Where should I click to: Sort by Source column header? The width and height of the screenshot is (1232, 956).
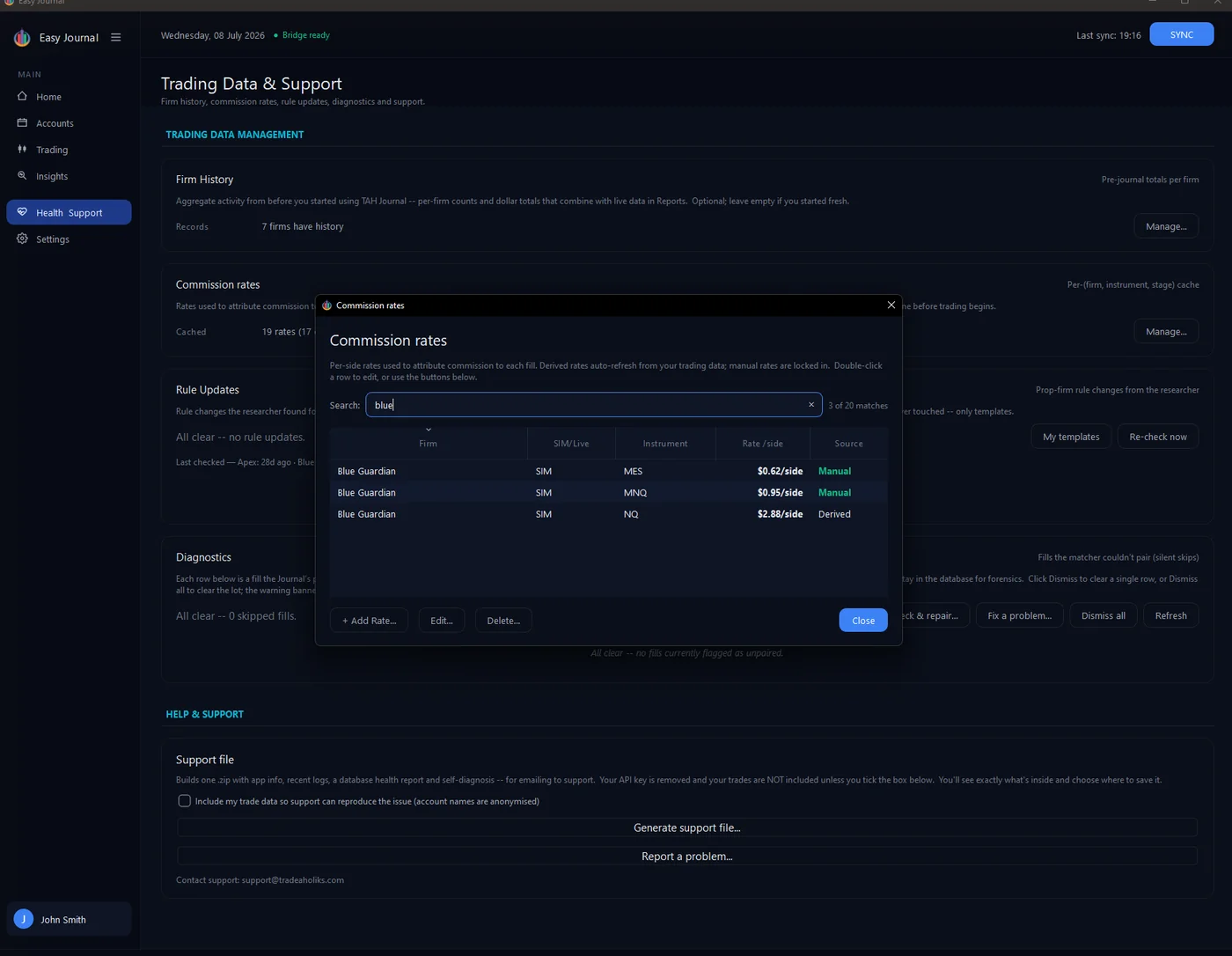848,444
